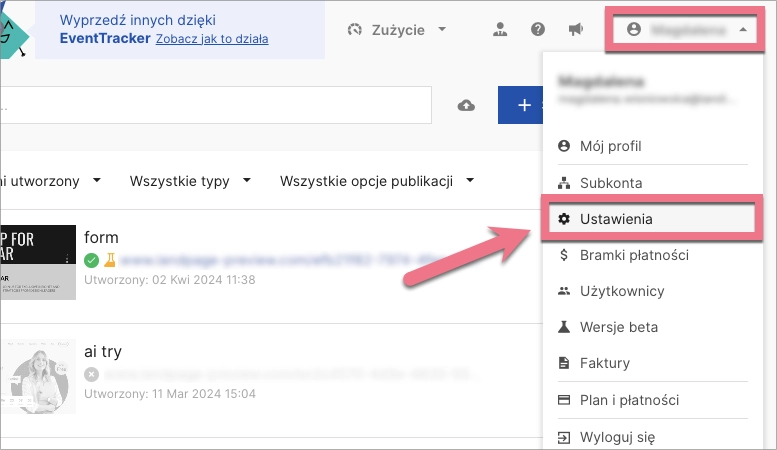Screen dimensions: 777x450
Task: Open the form landing page thumbnail
Action: pyautogui.click(x=38, y=262)
